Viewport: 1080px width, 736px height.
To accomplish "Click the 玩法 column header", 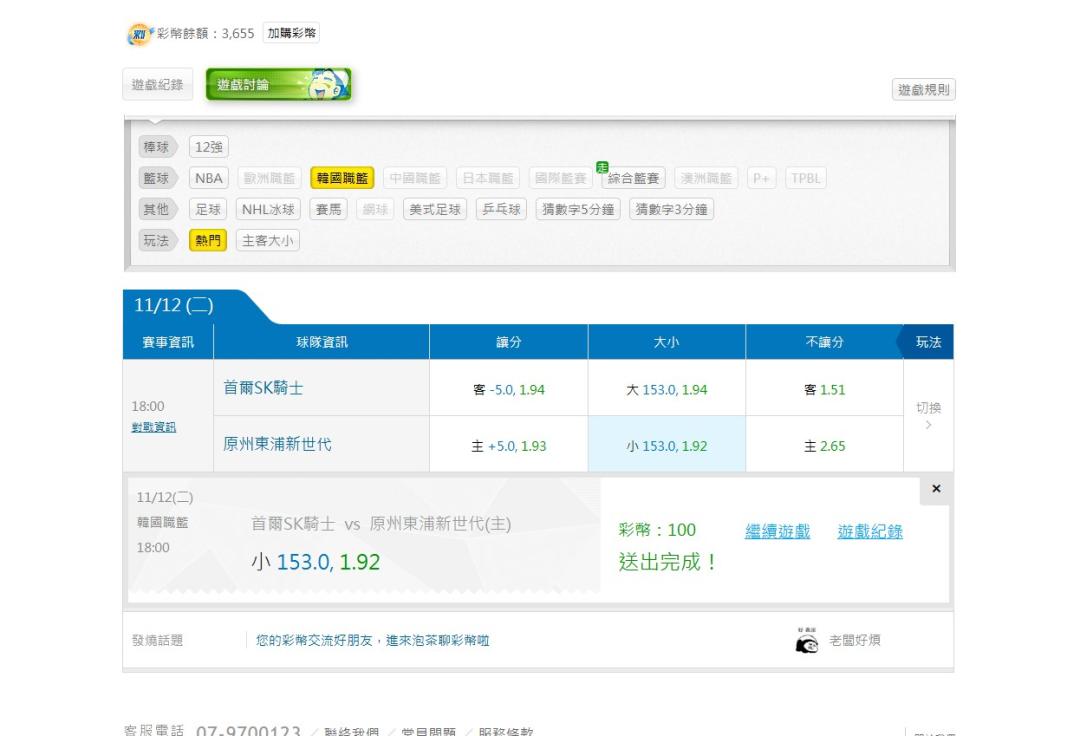I will click(928, 342).
